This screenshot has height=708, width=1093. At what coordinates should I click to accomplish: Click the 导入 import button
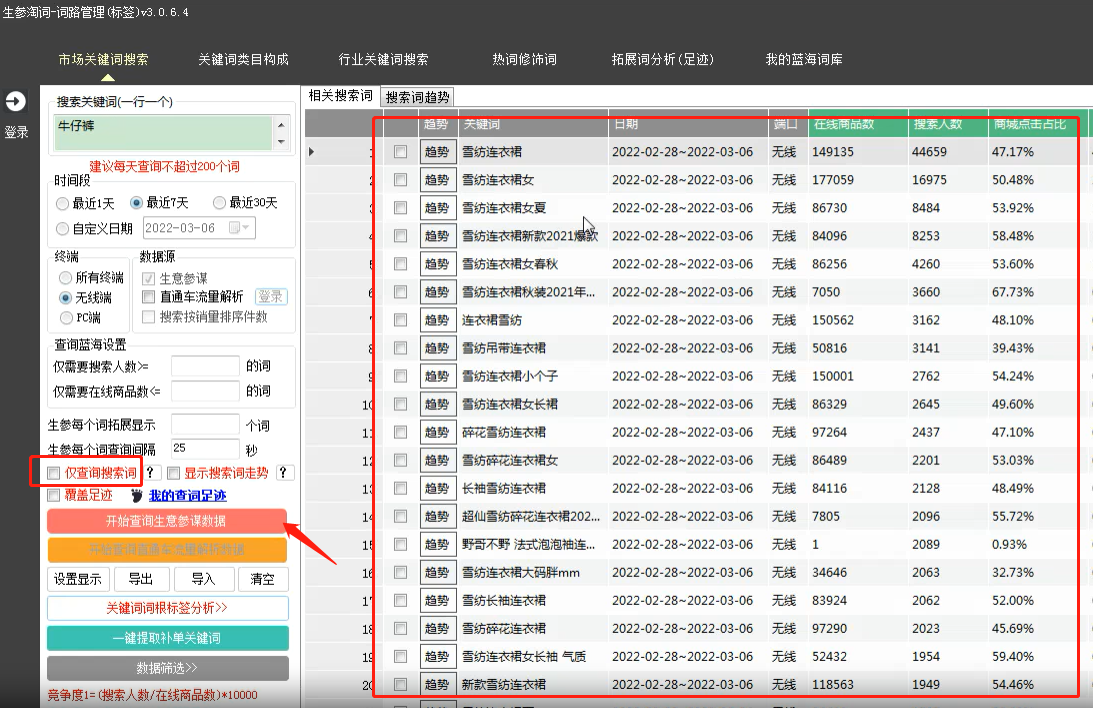coord(204,579)
